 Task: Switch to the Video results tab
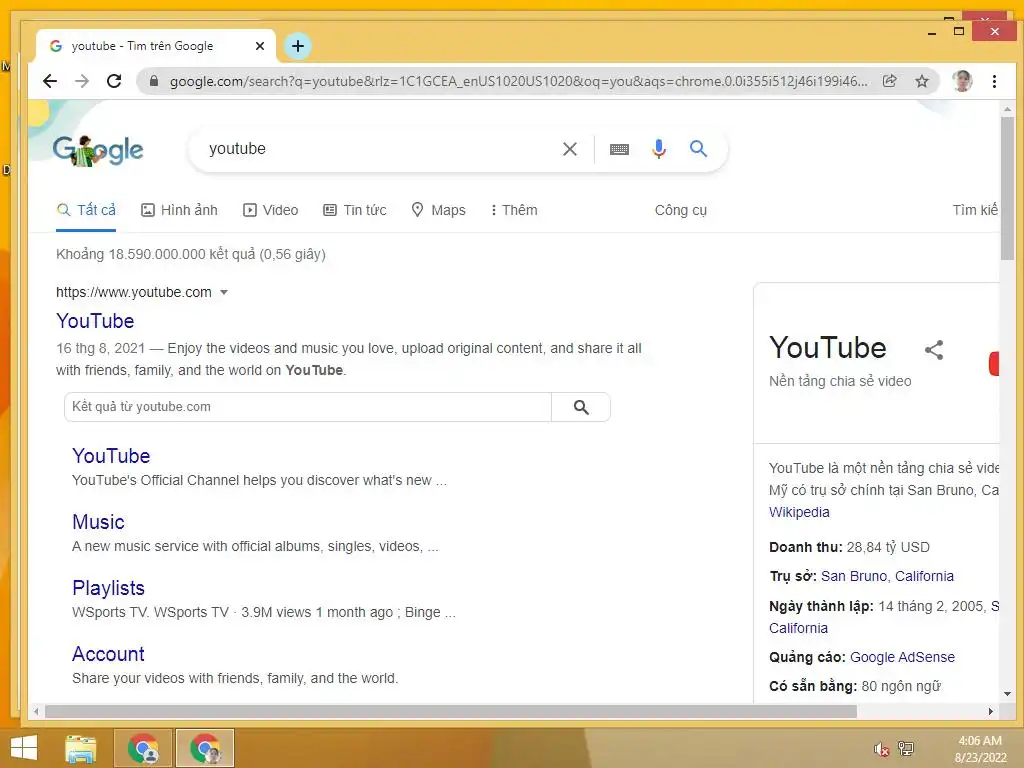coord(270,210)
